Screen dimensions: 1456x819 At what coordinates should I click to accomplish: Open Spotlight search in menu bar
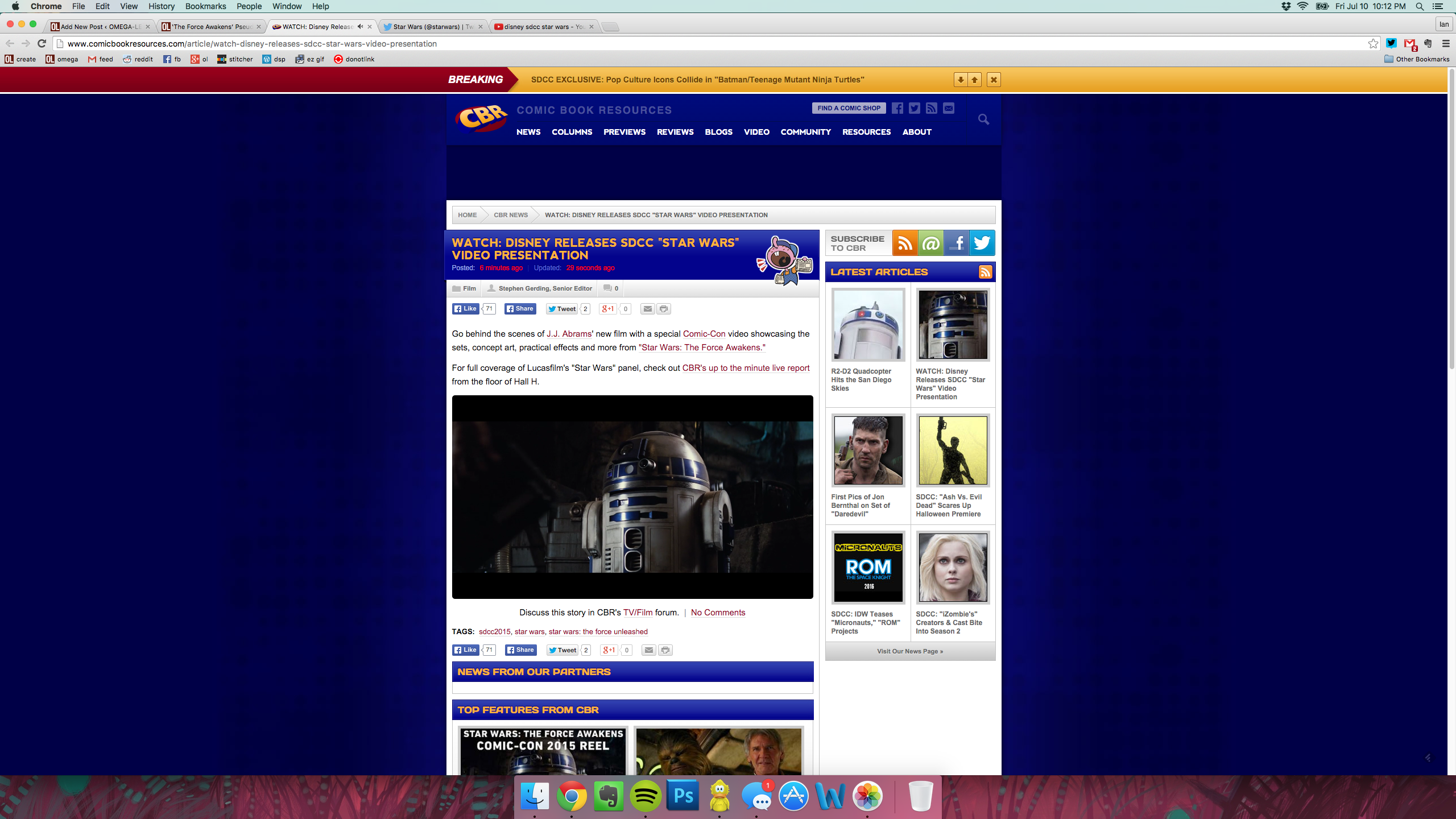coord(1420,6)
